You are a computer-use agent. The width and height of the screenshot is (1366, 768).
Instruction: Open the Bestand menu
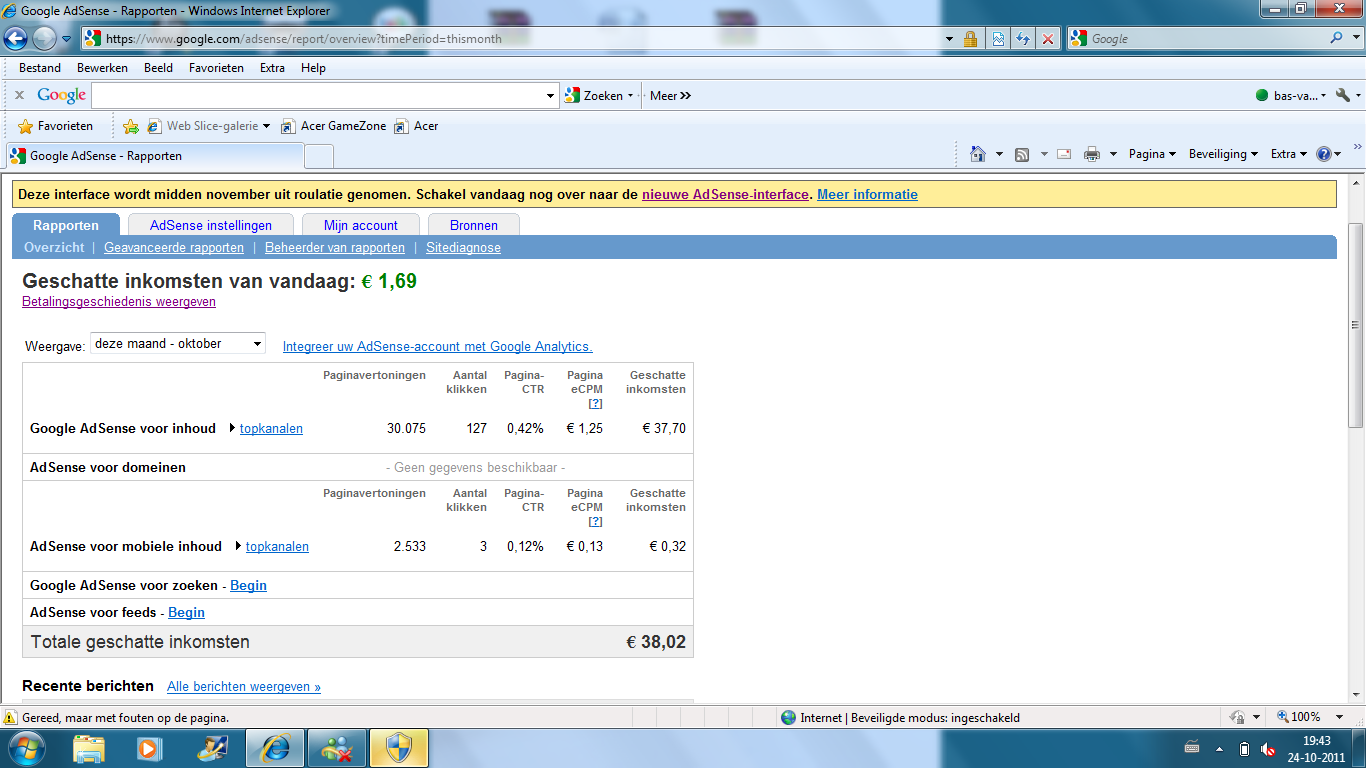click(x=40, y=68)
